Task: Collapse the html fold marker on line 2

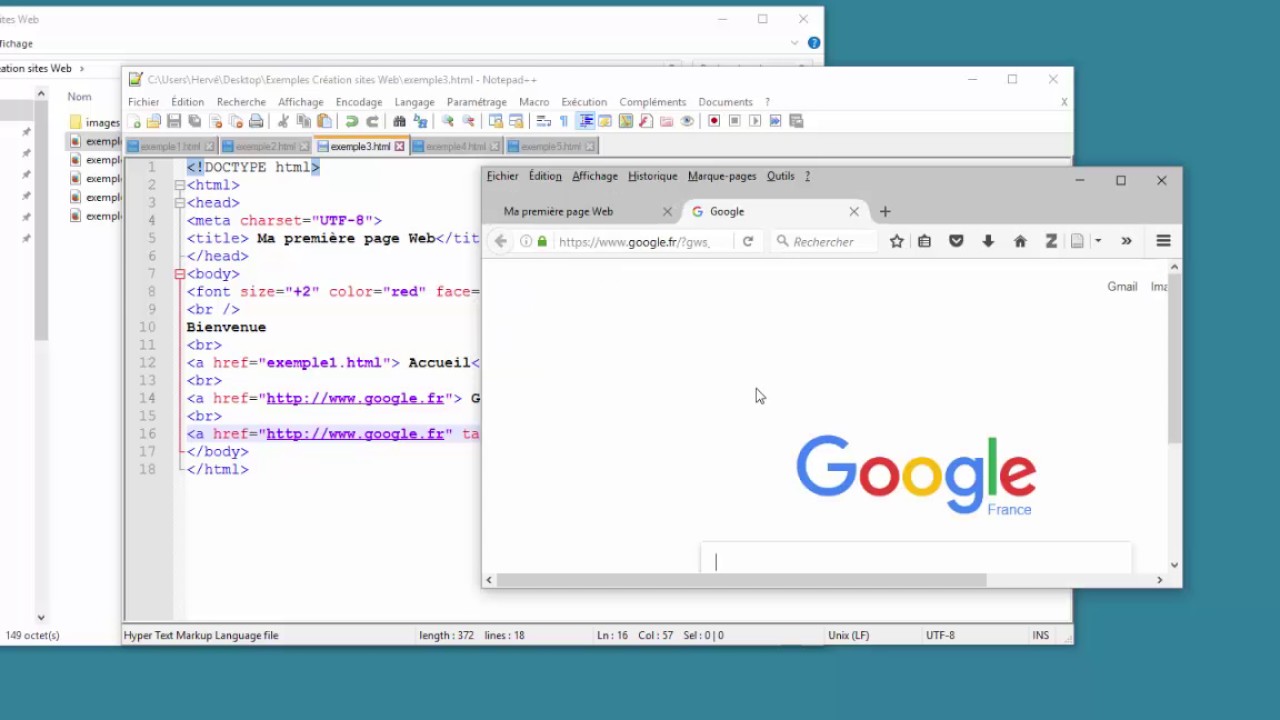Action: coord(180,185)
